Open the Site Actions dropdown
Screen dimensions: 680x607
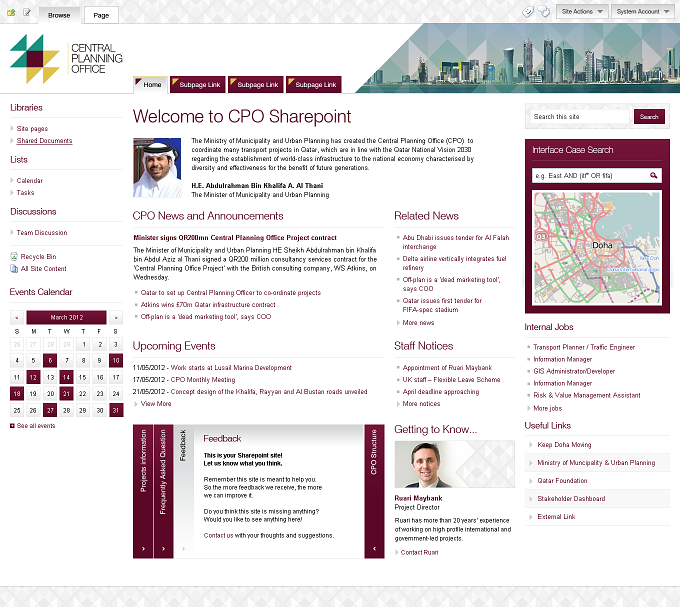click(582, 12)
